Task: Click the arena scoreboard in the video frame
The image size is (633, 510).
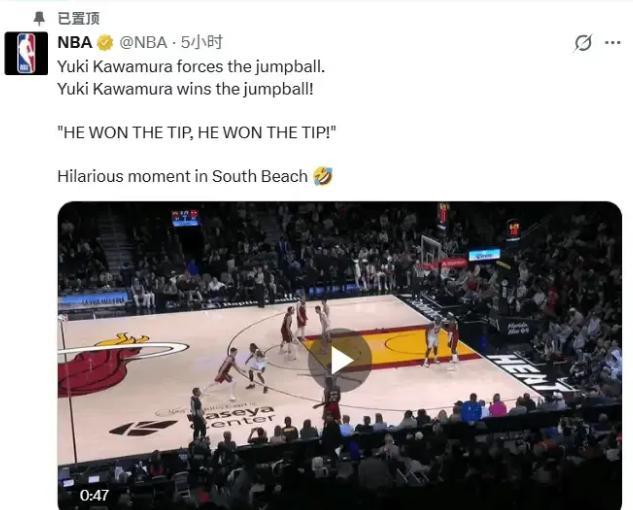Action: pos(185,218)
